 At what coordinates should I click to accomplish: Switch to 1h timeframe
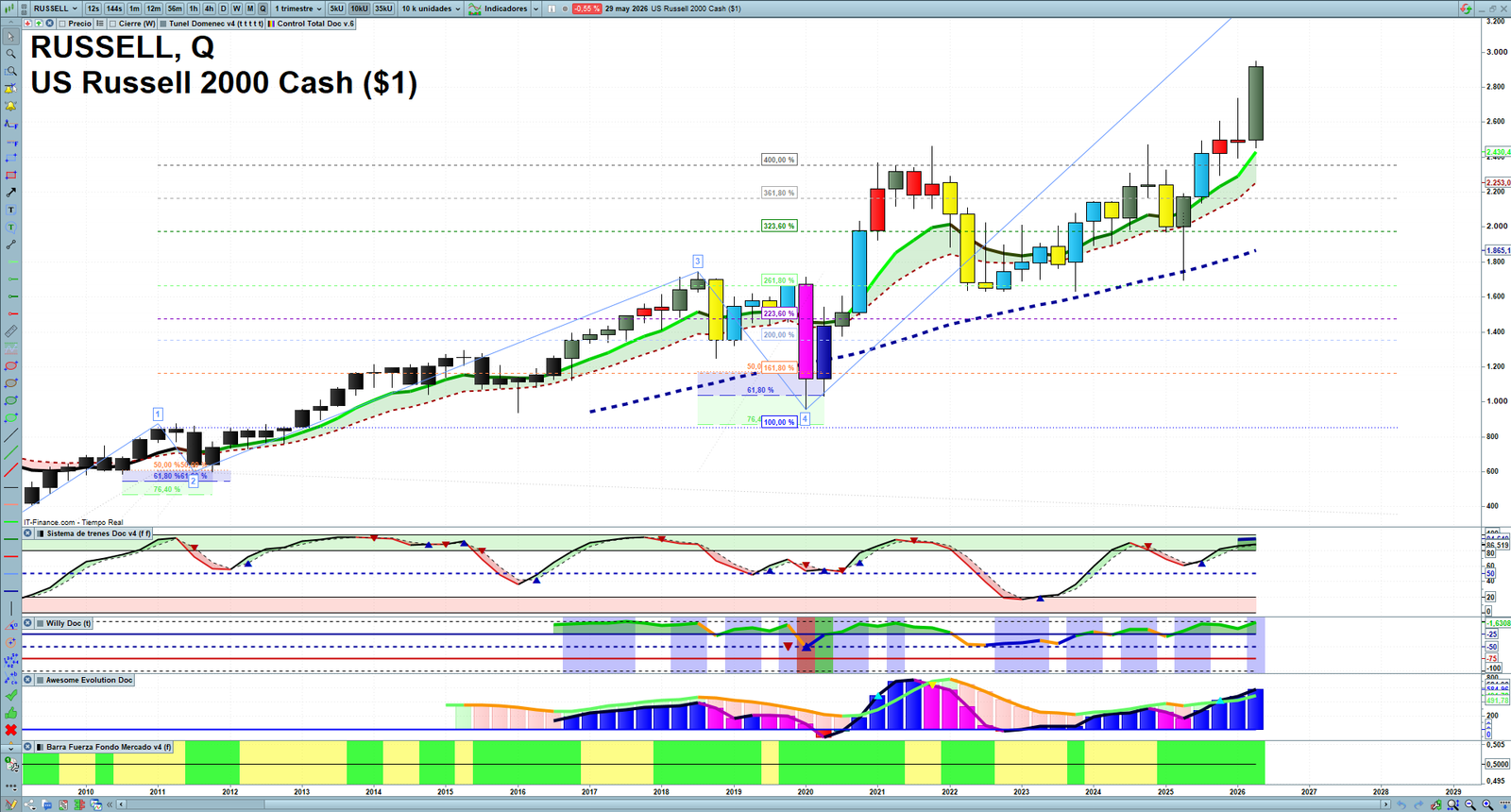(194, 8)
